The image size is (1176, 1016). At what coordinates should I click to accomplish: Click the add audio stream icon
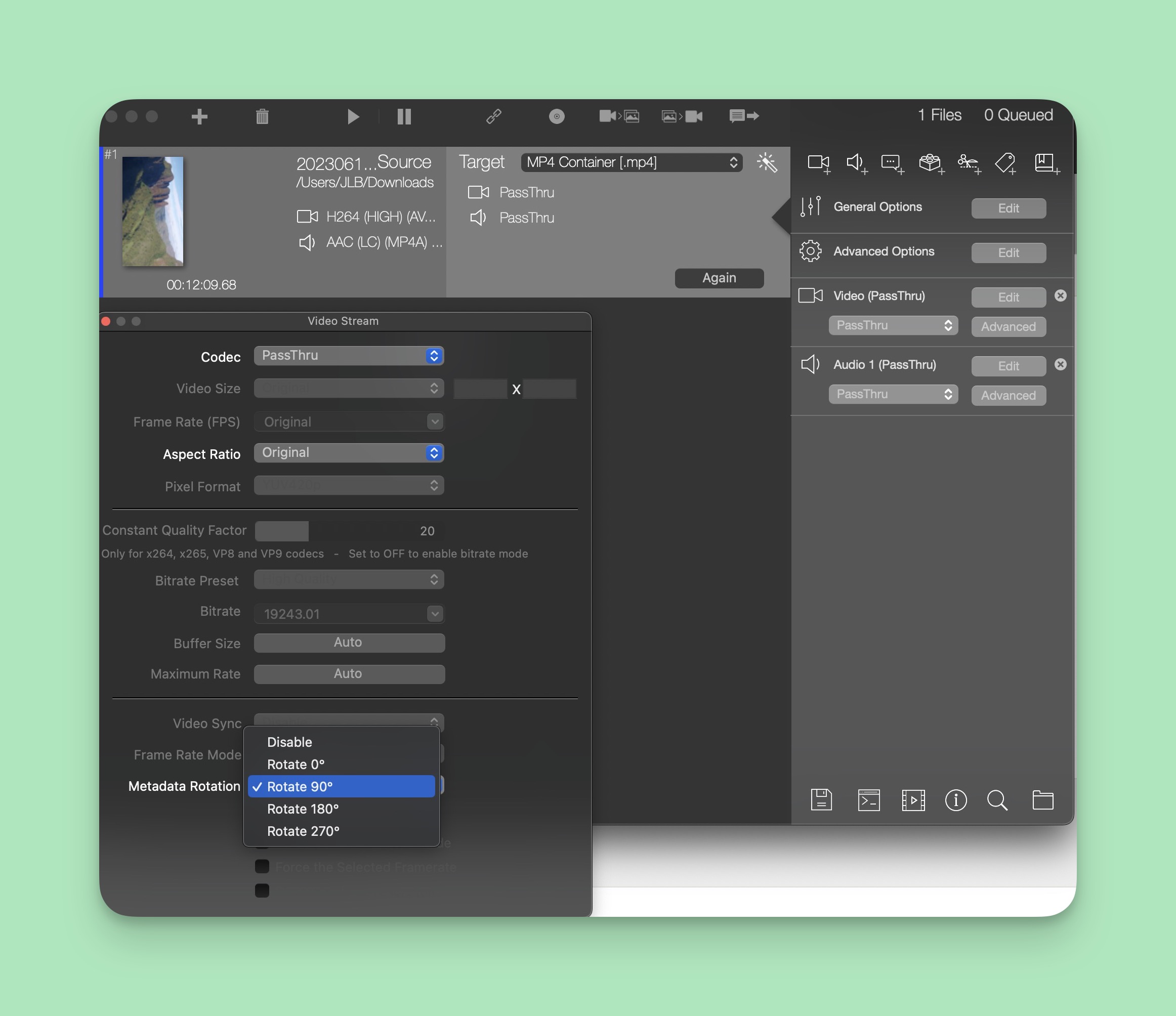(856, 163)
